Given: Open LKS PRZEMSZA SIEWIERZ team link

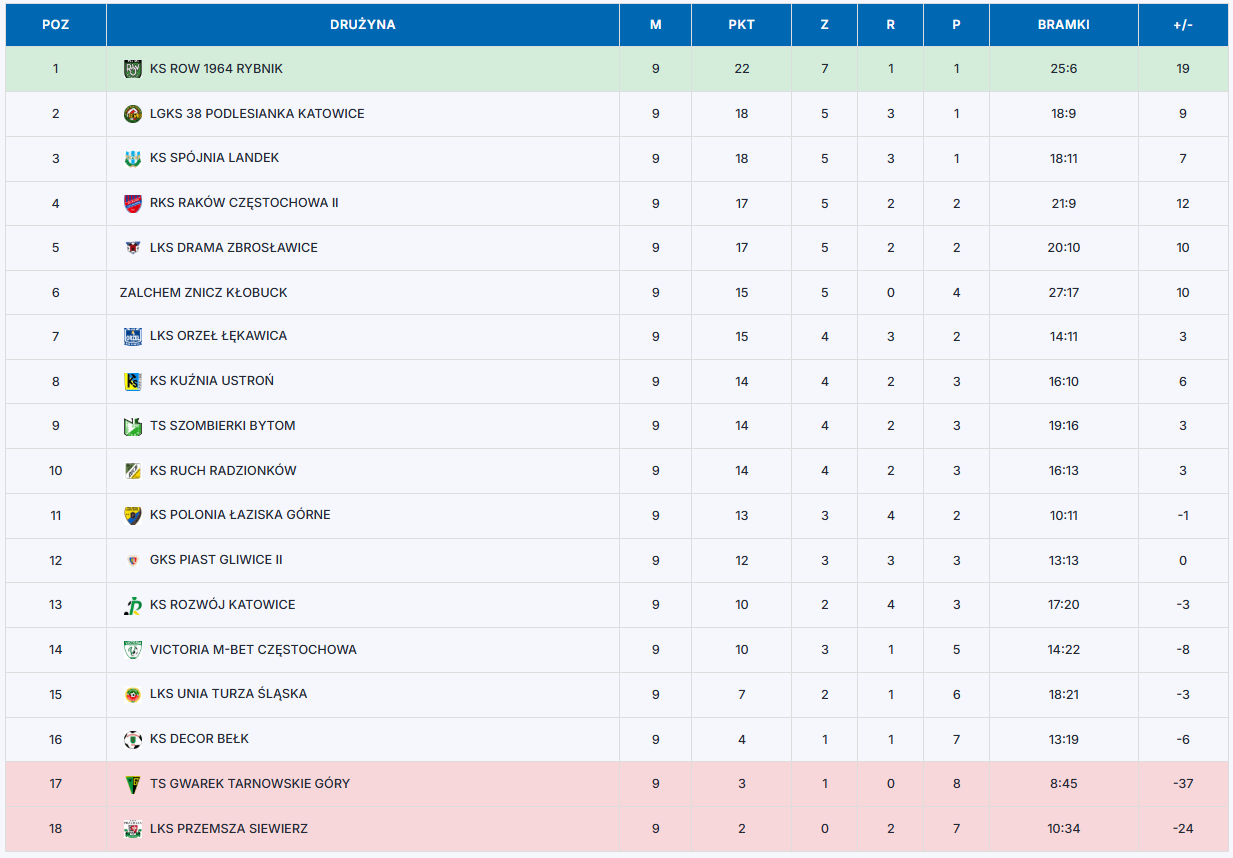Looking at the screenshot, I should pos(229,829).
